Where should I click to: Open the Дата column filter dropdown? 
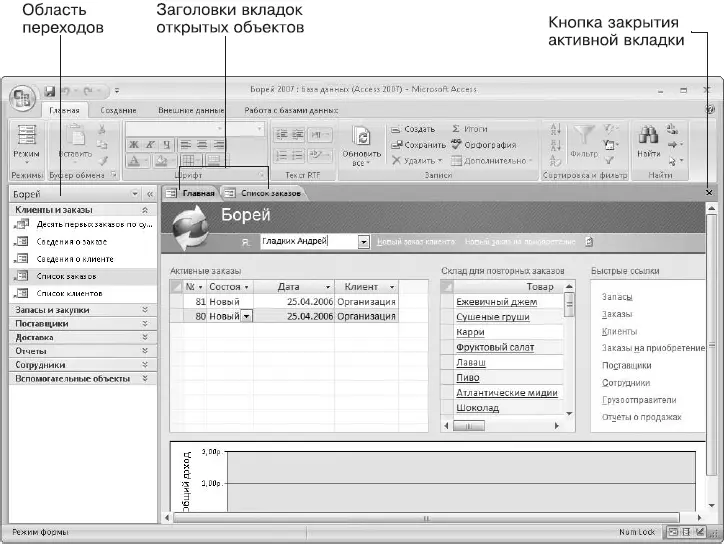[328, 287]
